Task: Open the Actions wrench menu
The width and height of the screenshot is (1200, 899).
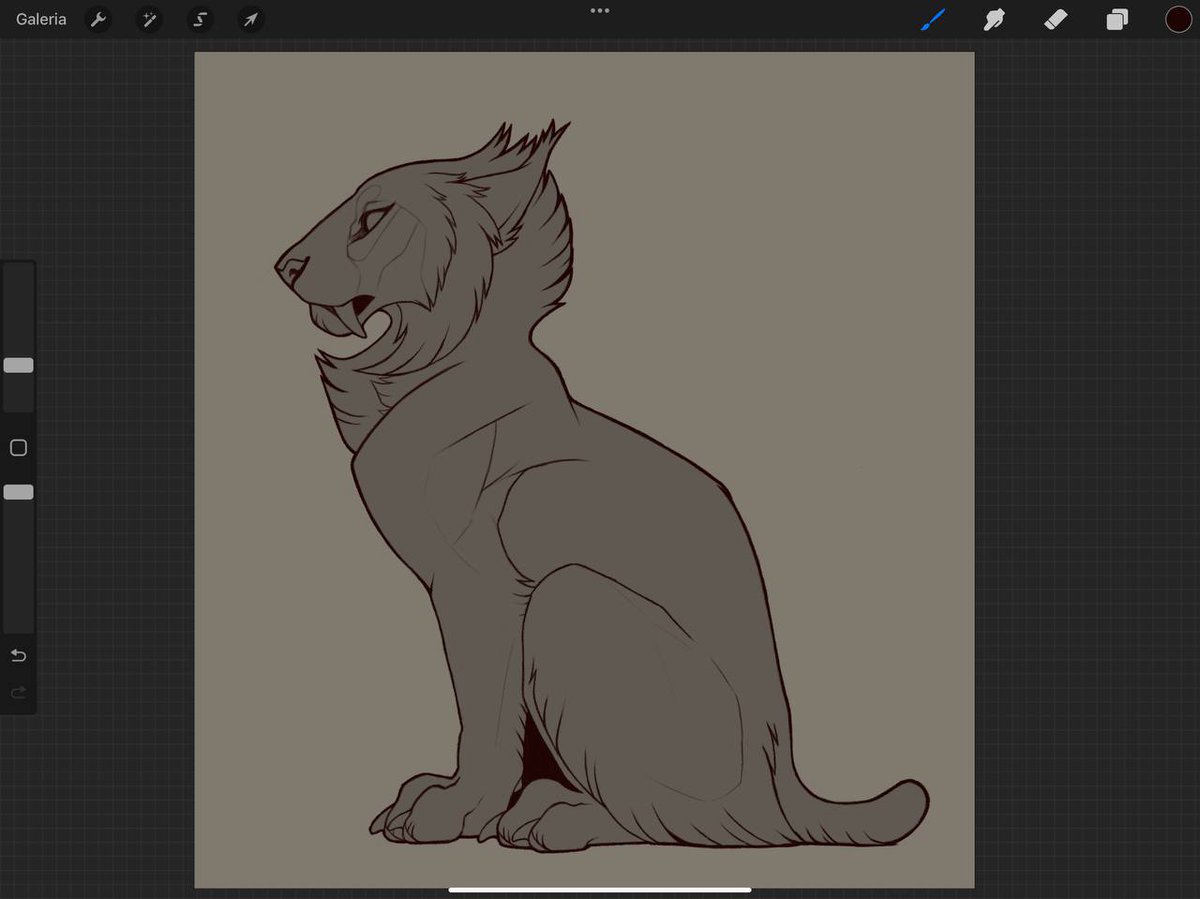Action: pyautogui.click(x=98, y=19)
